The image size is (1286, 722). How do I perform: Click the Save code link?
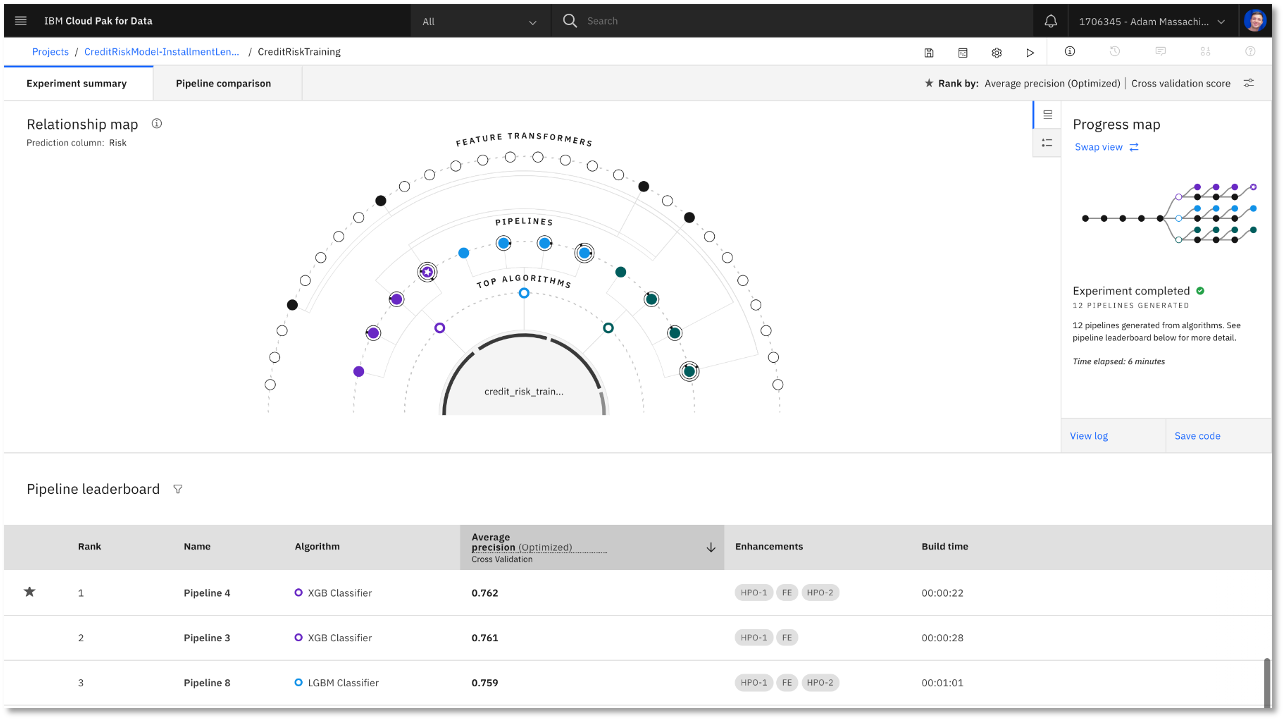[1197, 436]
